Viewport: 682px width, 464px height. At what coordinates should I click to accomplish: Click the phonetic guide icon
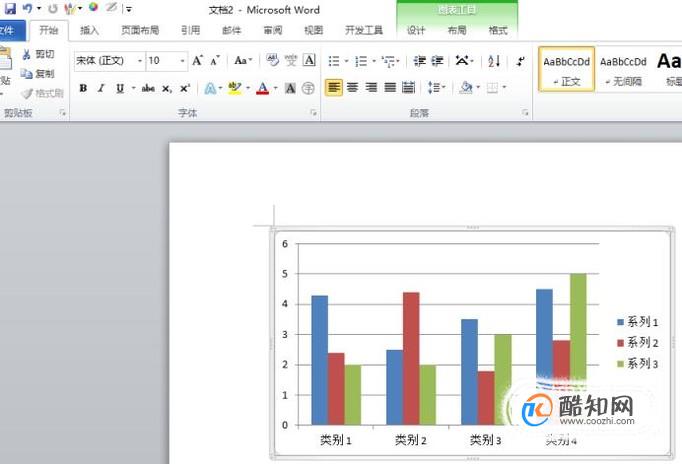pyautogui.click(x=291, y=60)
